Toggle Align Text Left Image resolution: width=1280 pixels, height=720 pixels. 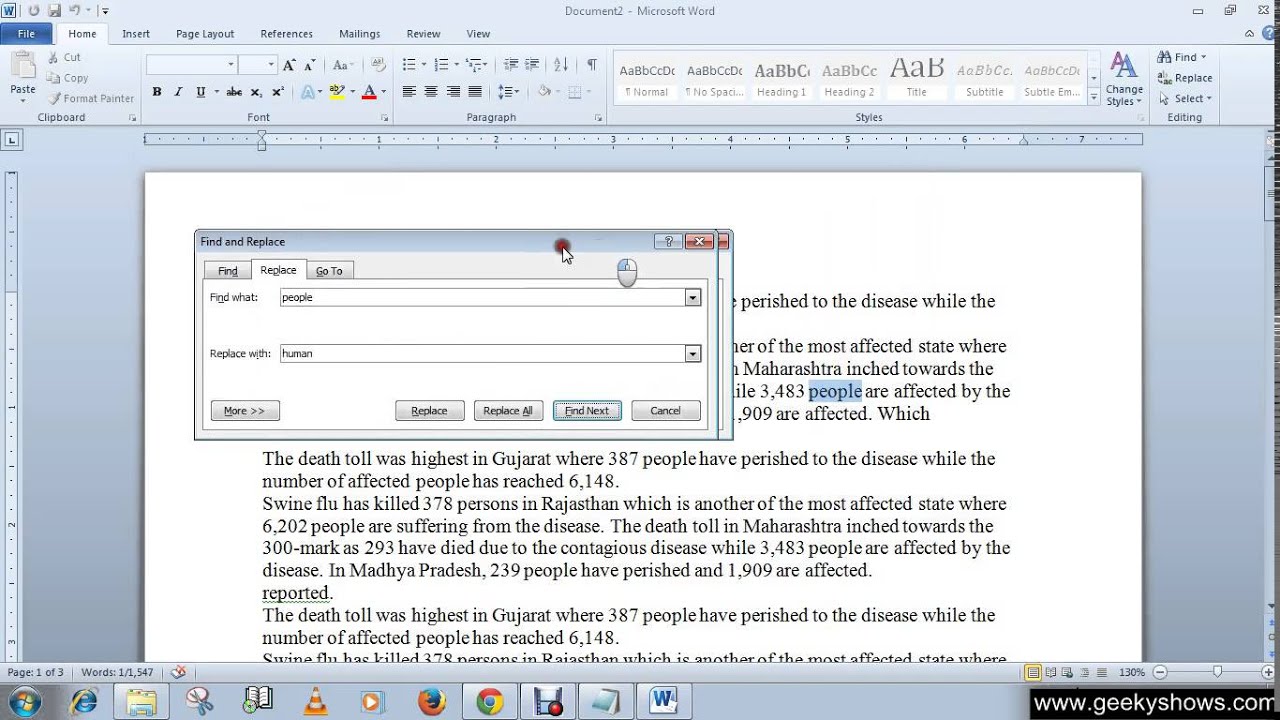pyautogui.click(x=409, y=92)
